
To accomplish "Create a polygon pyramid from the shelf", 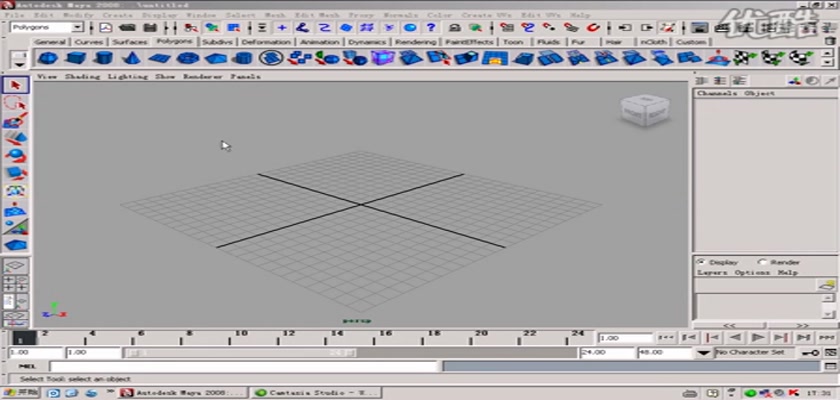I will 215,58.
